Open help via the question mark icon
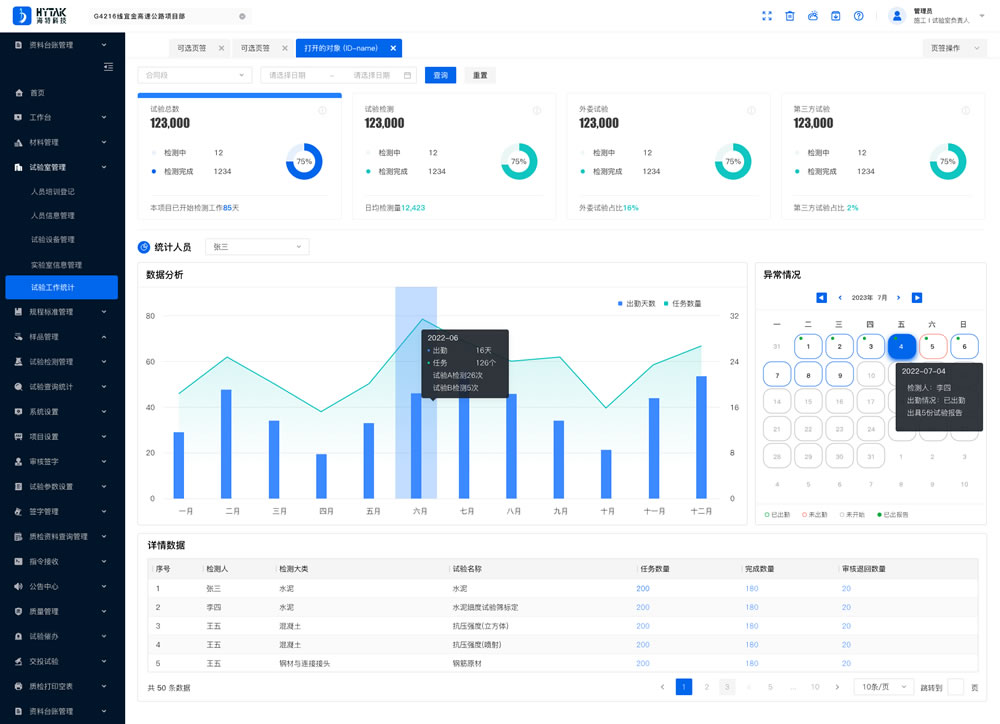This screenshot has width=1000, height=724. [x=858, y=16]
